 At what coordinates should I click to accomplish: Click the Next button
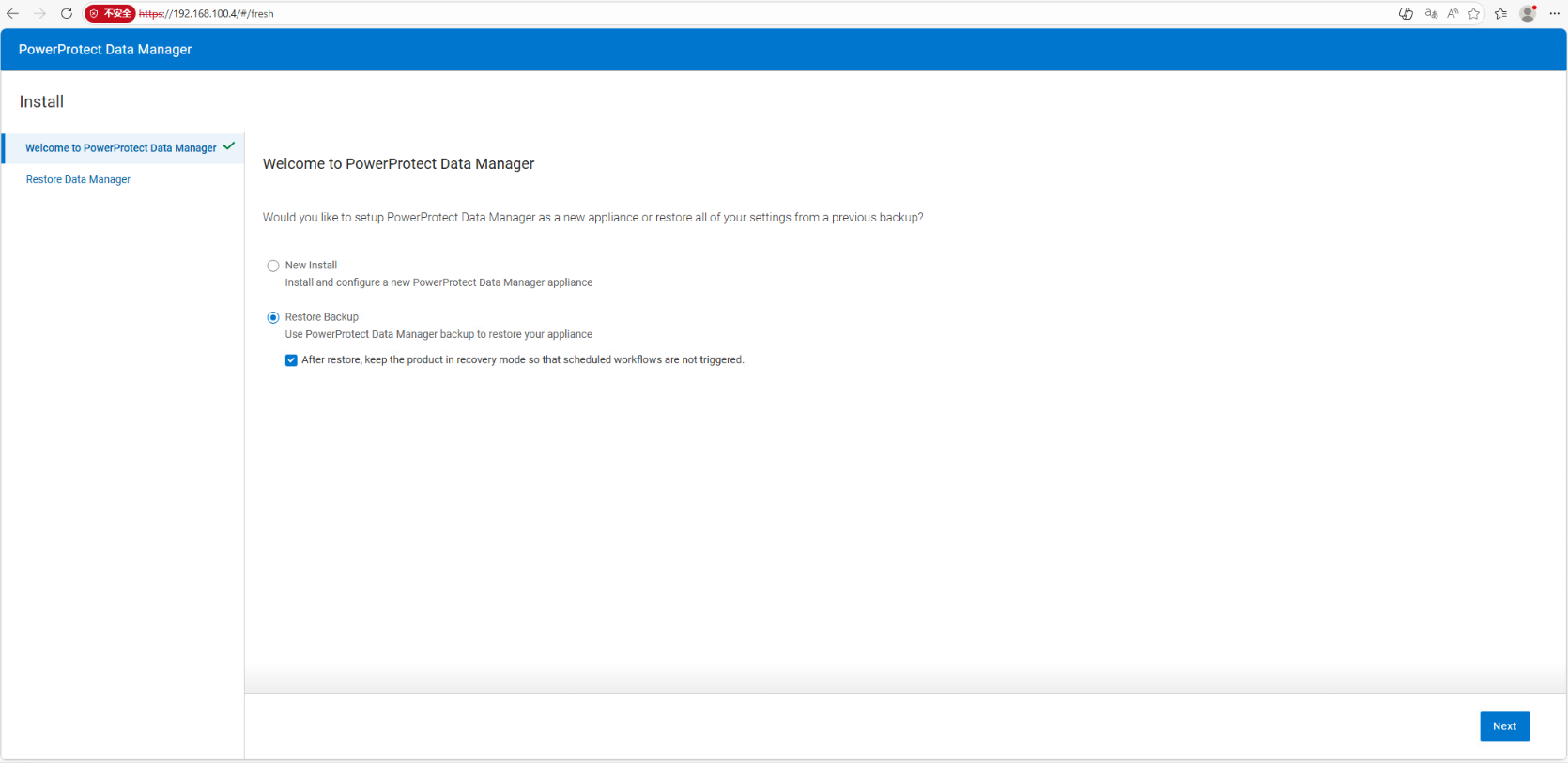(1504, 726)
